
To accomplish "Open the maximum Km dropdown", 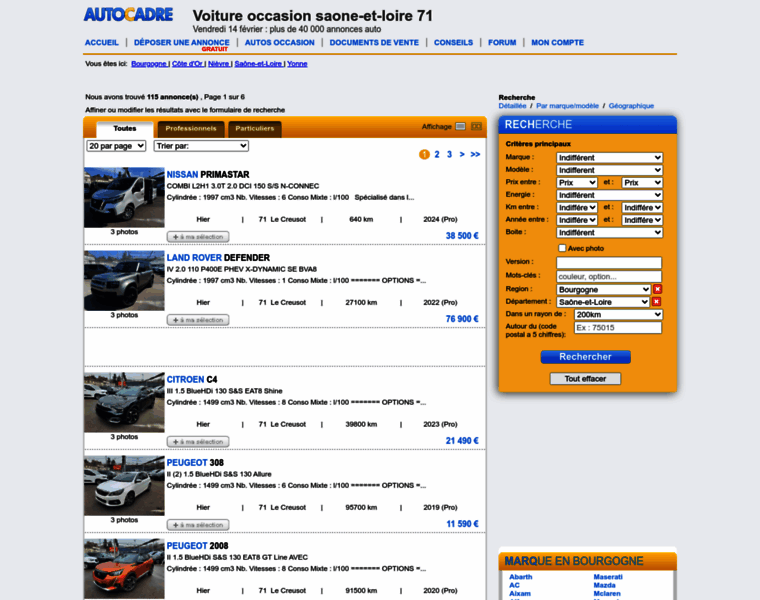I will pyautogui.click(x=642, y=207).
